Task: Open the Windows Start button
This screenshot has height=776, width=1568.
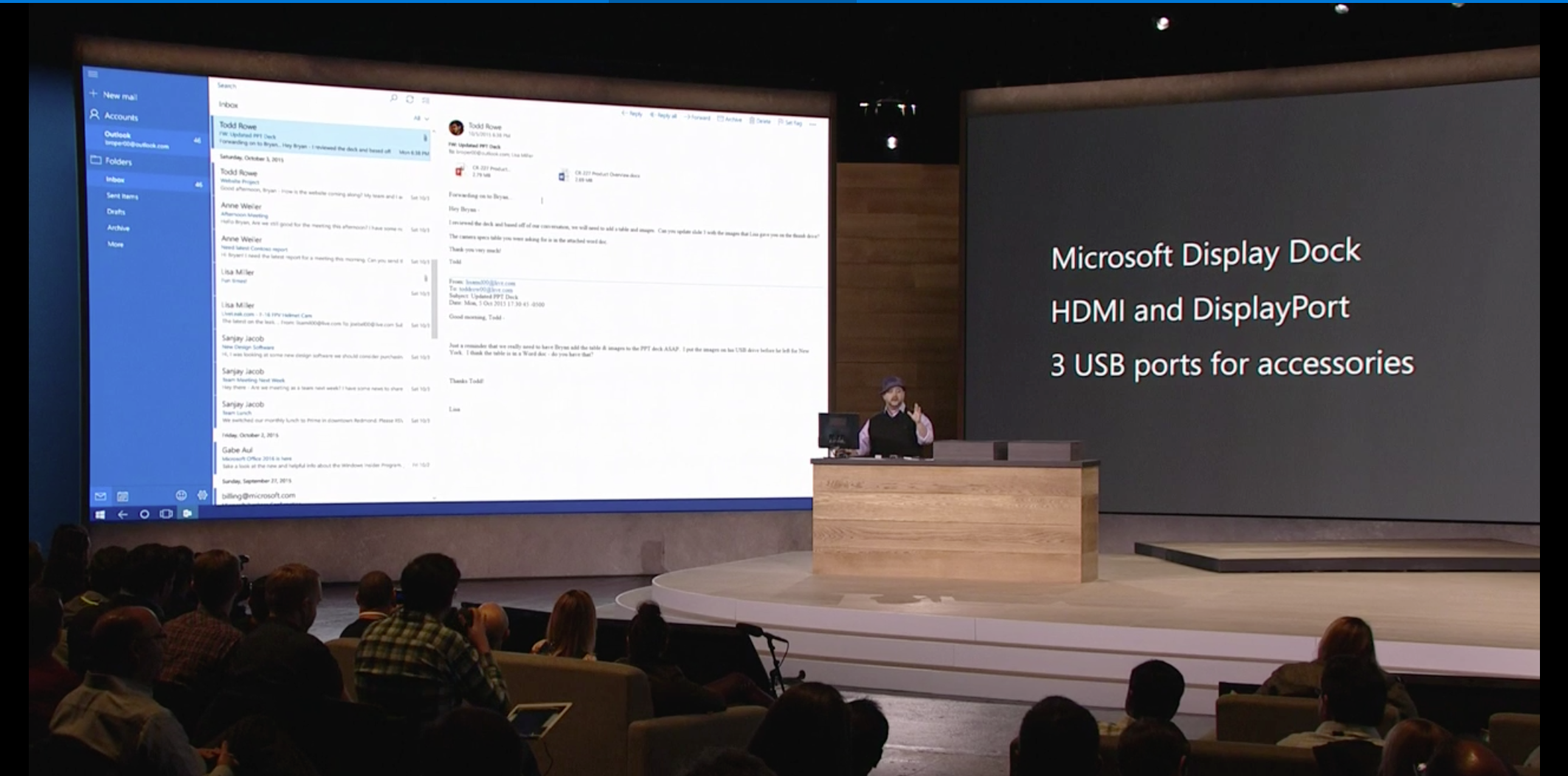Action: 100,514
